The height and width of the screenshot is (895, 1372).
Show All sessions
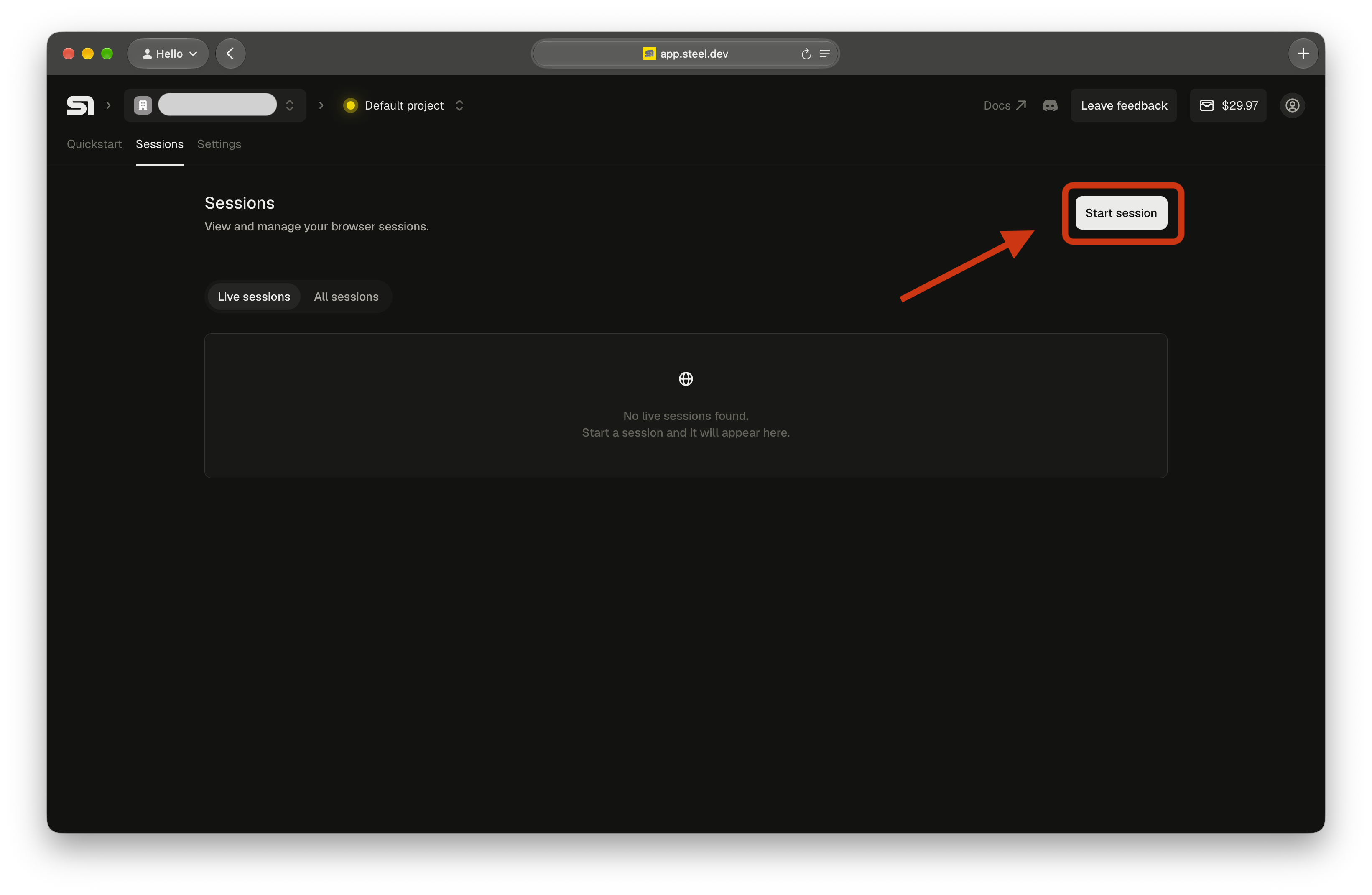click(x=347, y=297)
